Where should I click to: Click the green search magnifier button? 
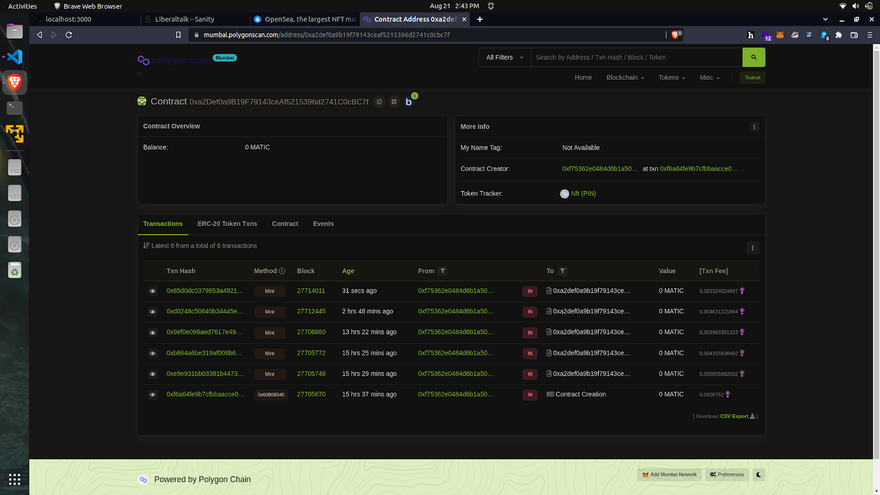coord(753,57)
